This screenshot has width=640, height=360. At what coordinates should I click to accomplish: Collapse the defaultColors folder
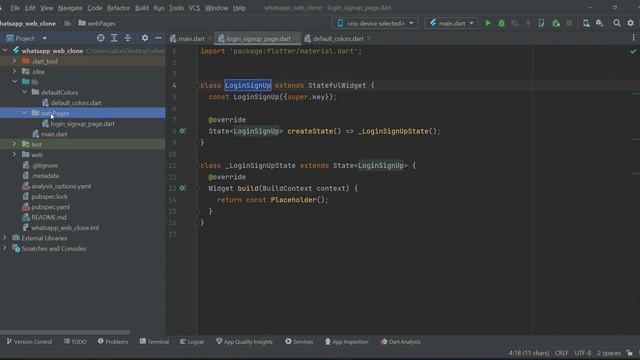[x=24, y=92]
